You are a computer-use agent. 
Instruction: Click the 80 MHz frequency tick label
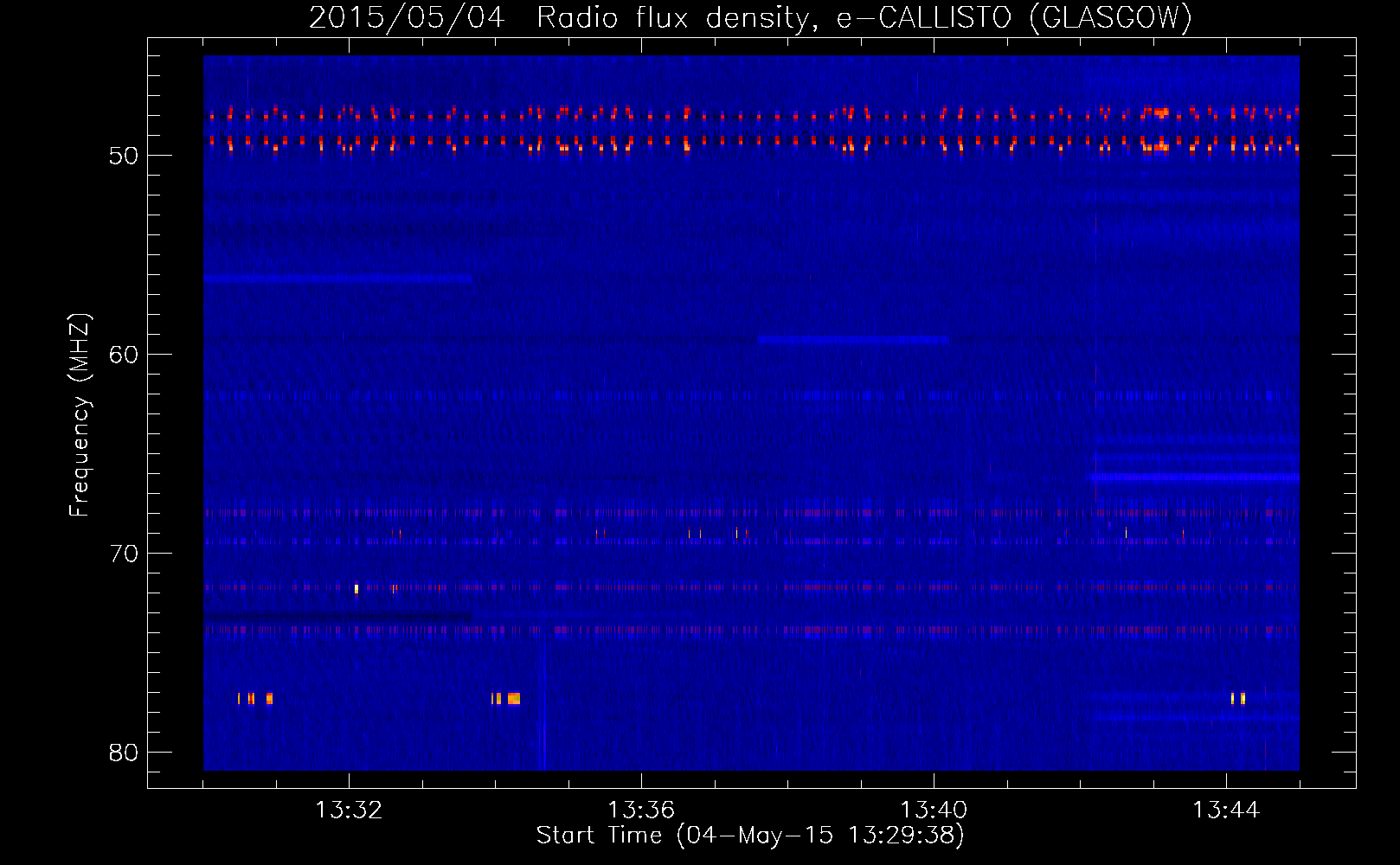tap(124, 753)
